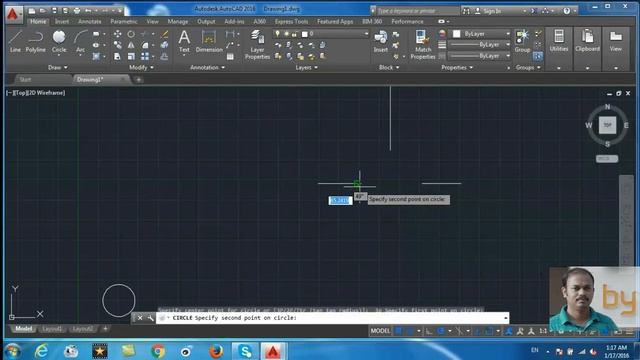
Task: Click the Hatch tool icon
Action: tap(96, 56)
